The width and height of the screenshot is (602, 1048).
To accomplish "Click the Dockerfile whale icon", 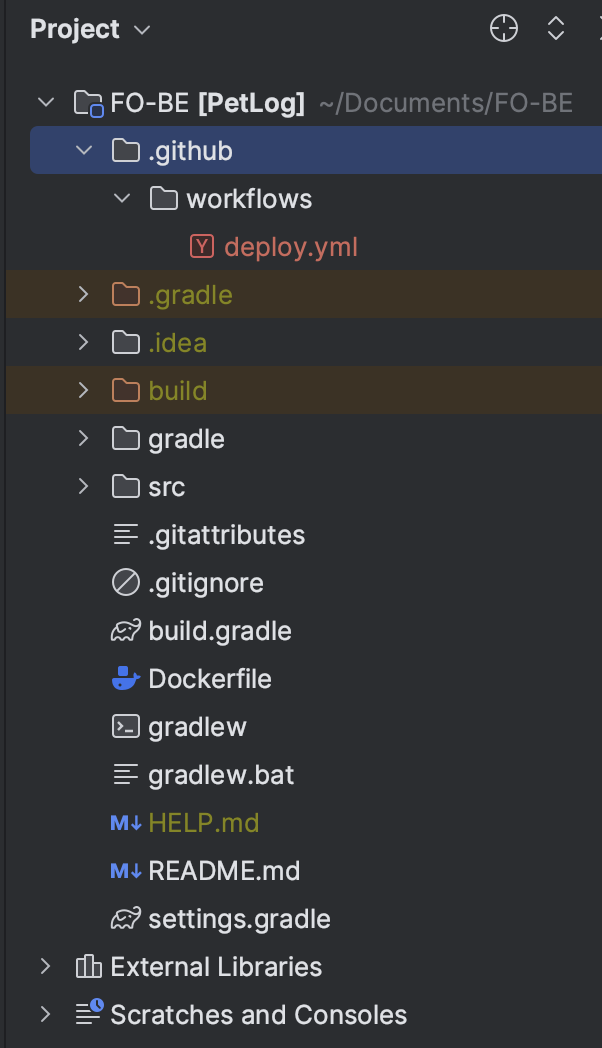I will [125, 678].
